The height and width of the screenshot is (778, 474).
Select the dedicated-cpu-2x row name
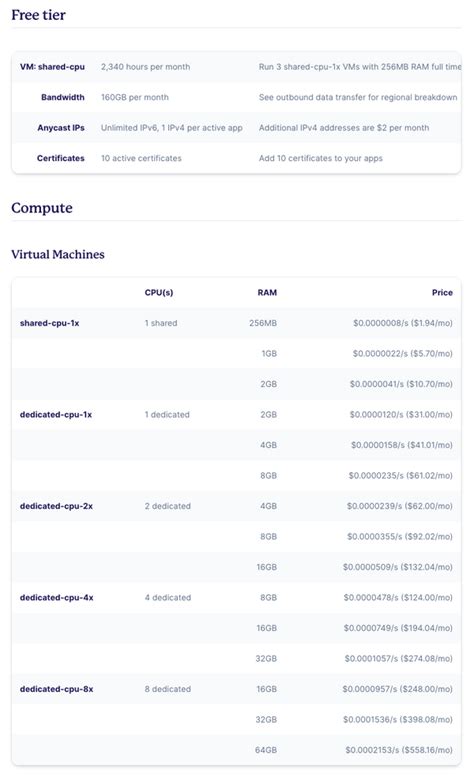tap(57, 506)
